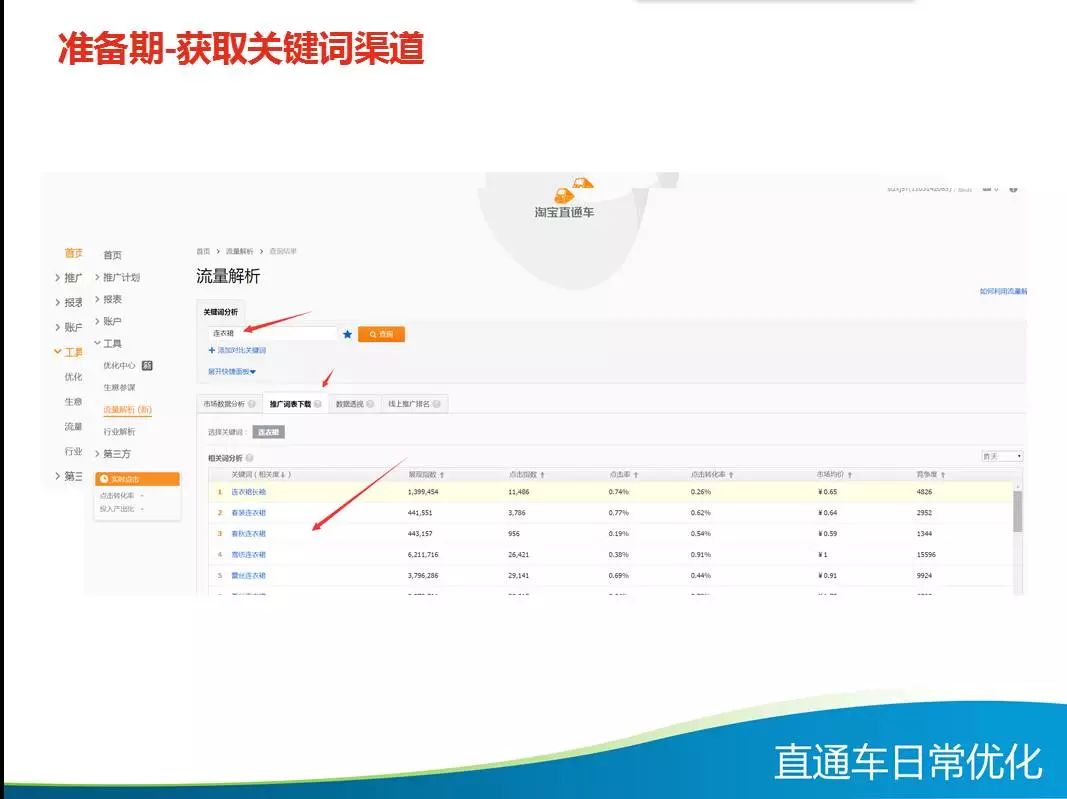This screenshot has height=799, width=1067.
Task: Open 生意参谋 in the sidebar
Action: click(x=119, y=388)
